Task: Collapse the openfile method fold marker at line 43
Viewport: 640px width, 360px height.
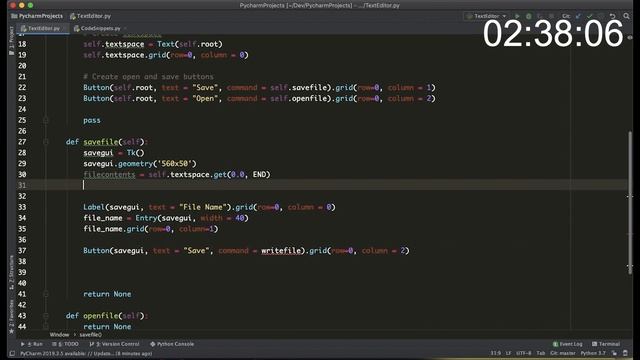Action: [x=46, y=316]
